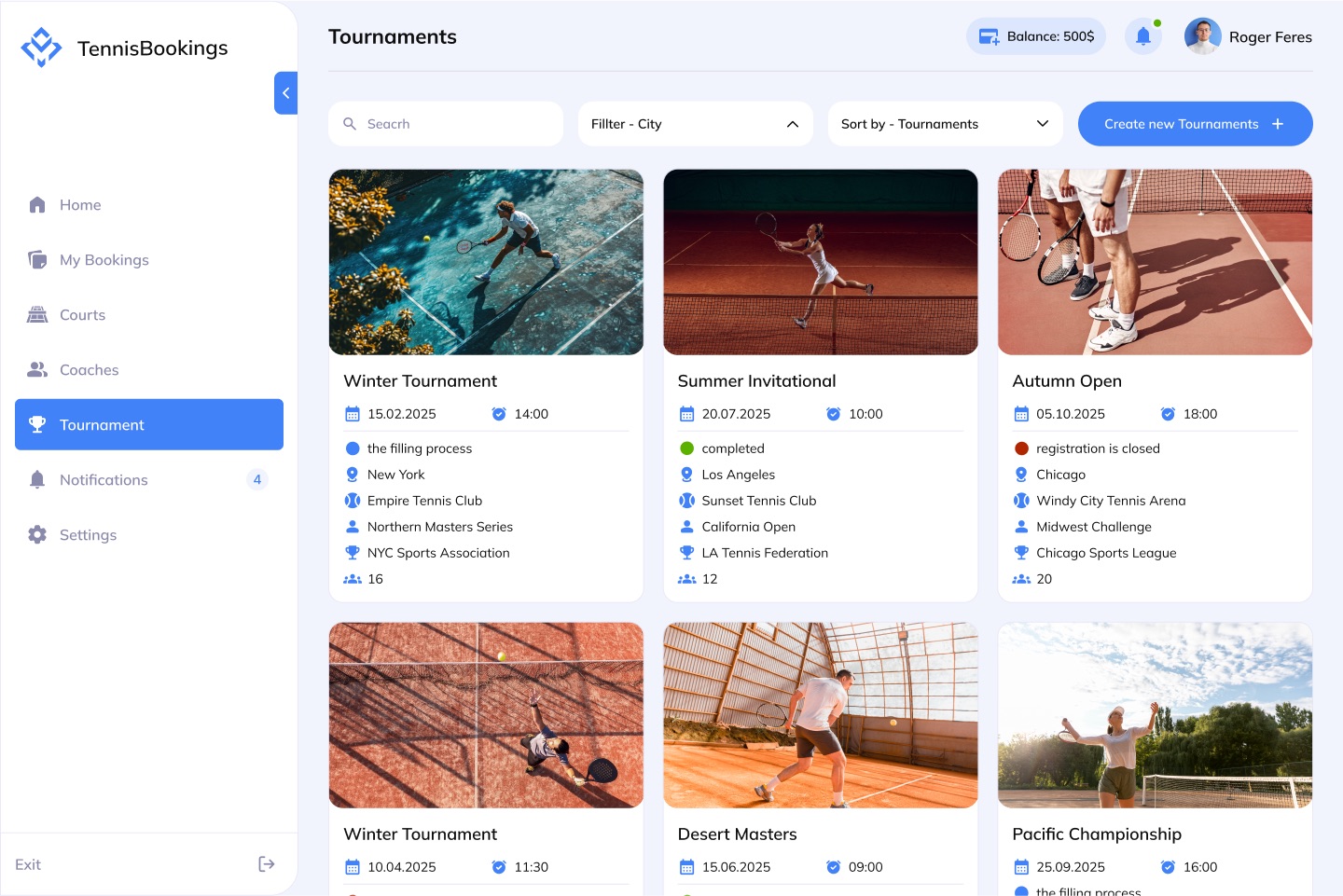Click clock icon beside 14:00

click(x=499, y=414)
